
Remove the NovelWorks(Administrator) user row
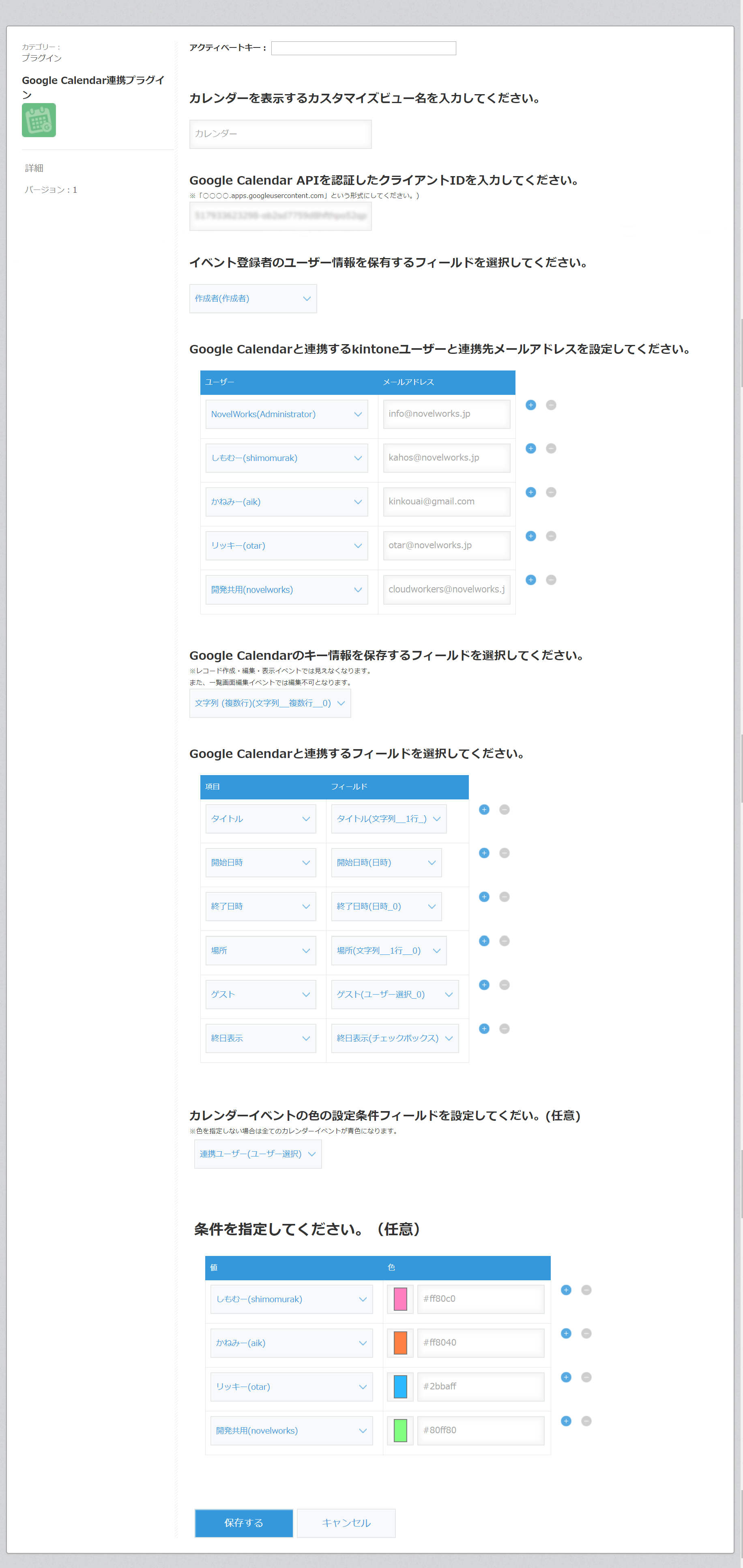551,405
